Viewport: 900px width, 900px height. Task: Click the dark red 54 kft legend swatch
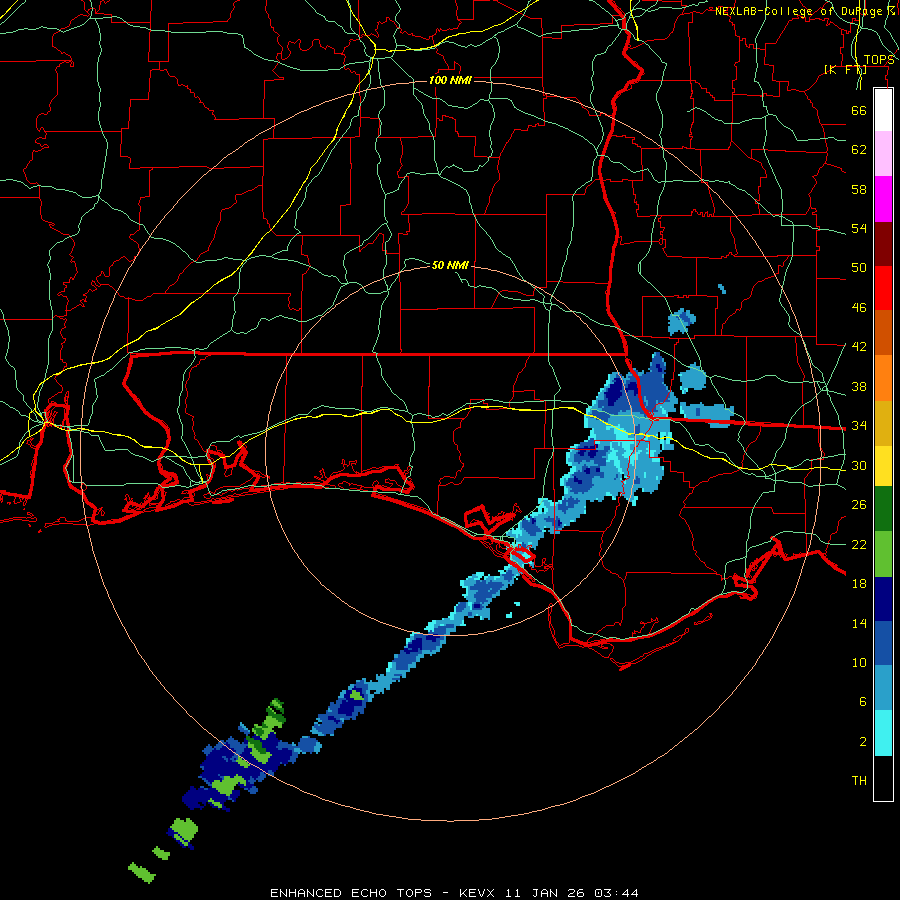coord(883,244)
